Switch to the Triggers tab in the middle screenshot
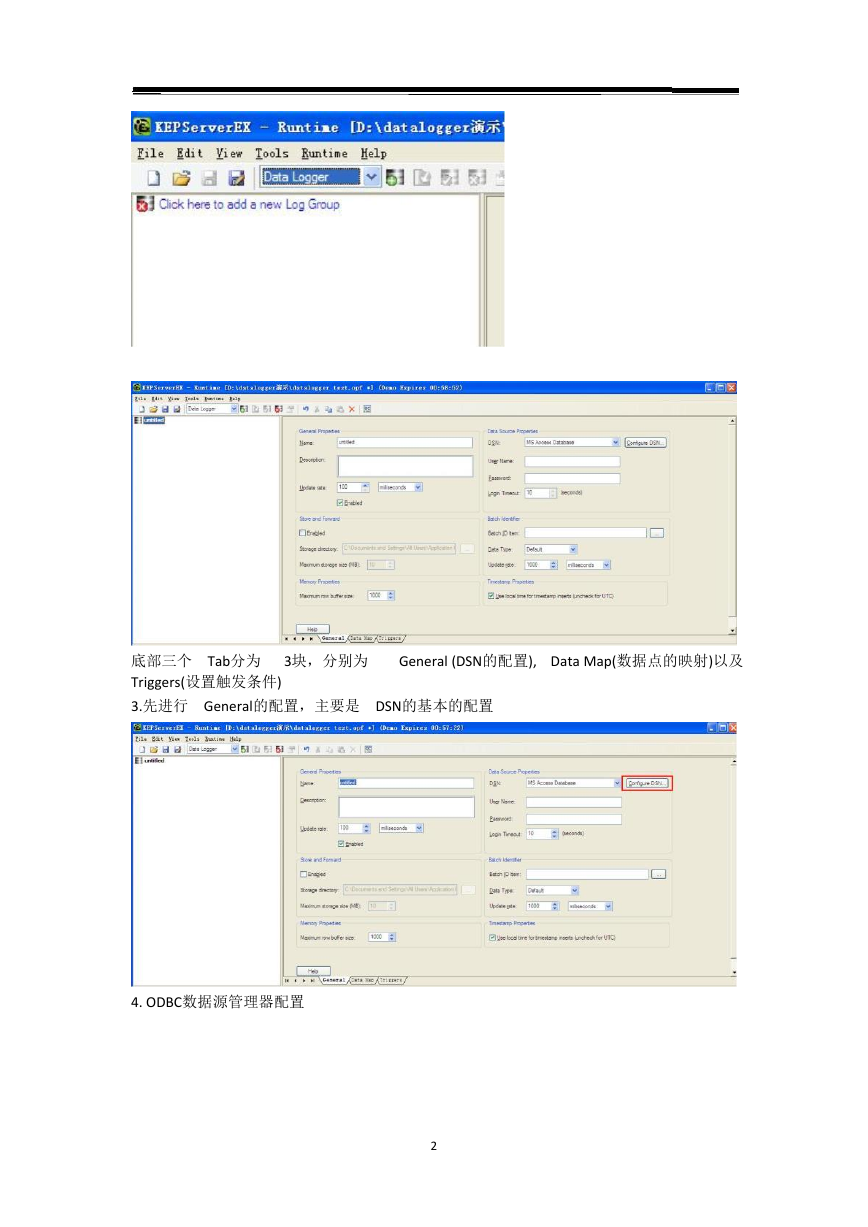 [391, 637]
